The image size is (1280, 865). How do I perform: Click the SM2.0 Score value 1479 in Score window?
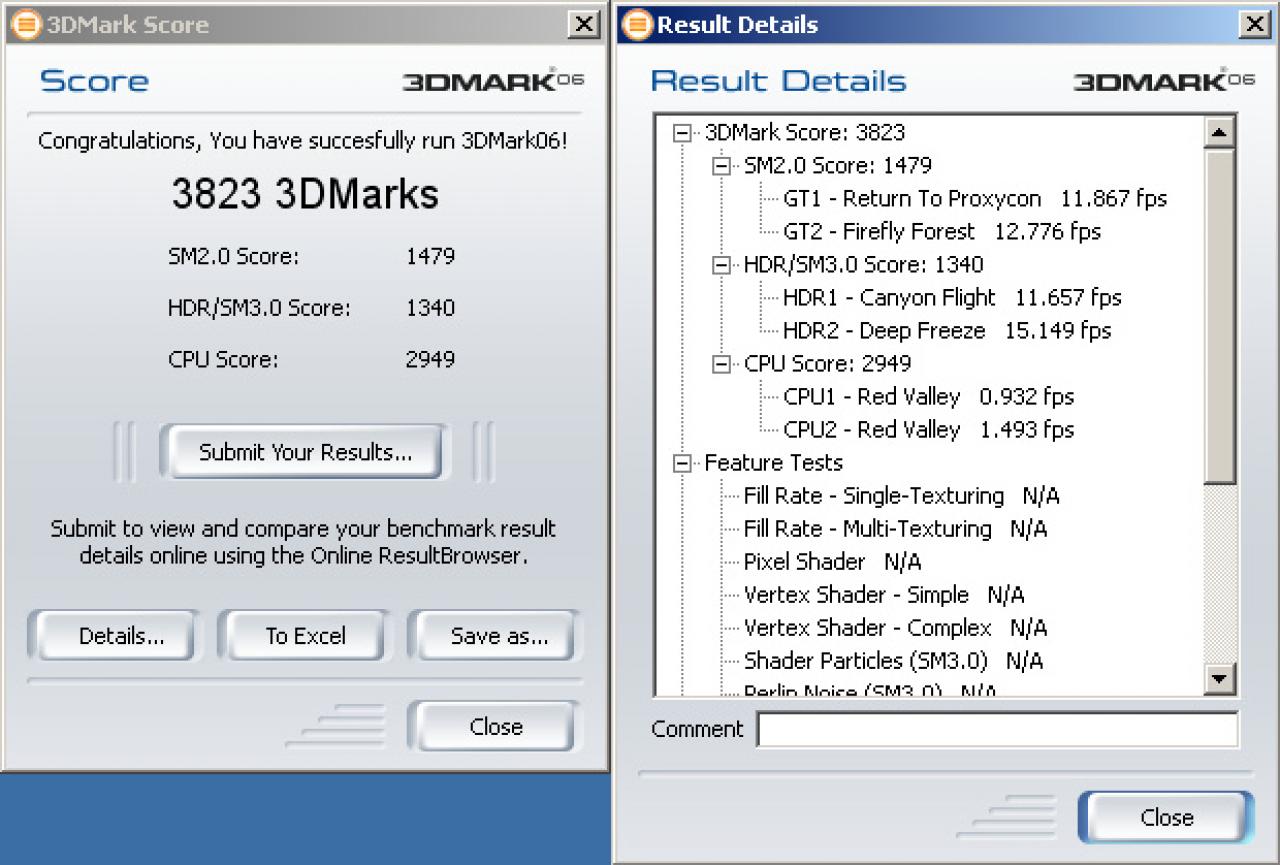(430, 256)
